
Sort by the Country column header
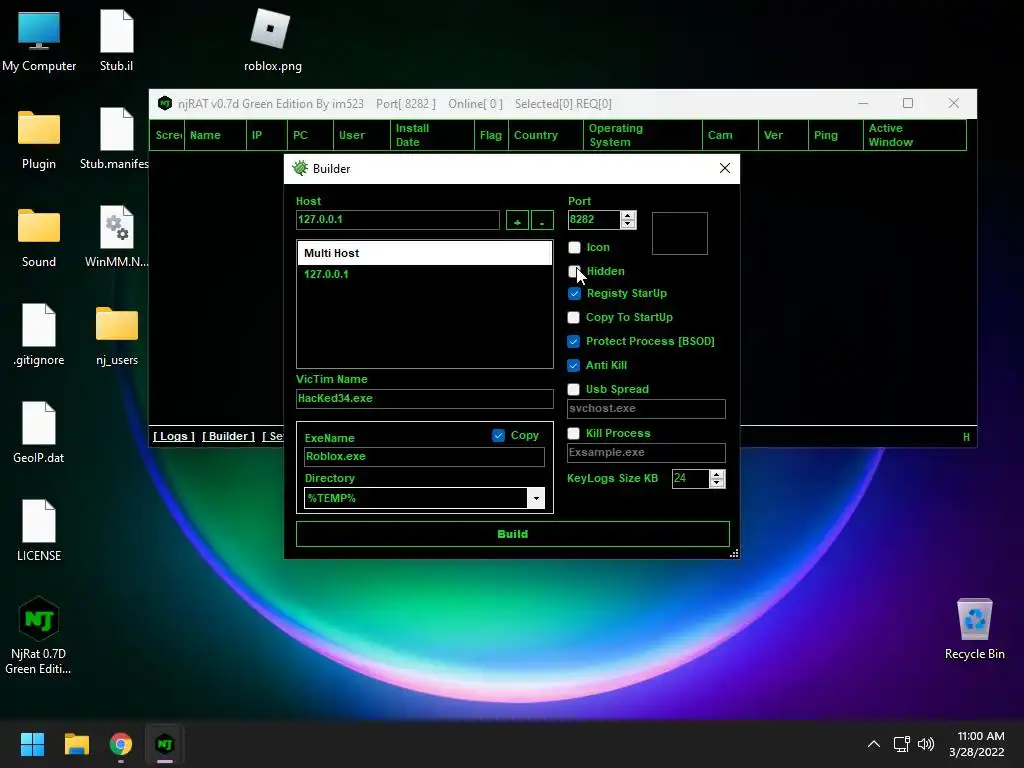545,135
